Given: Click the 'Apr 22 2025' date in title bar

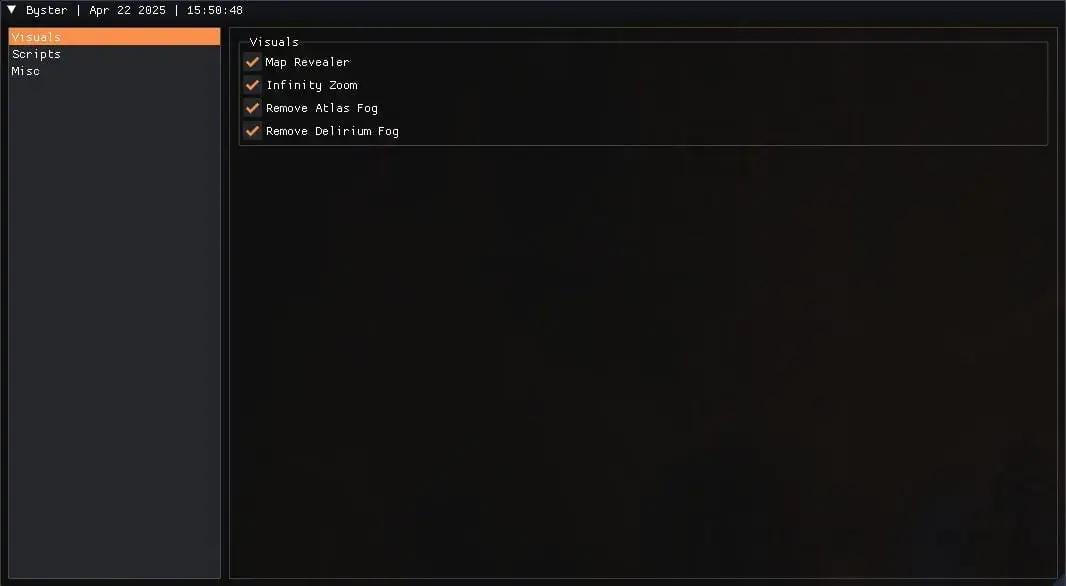Looking at the screenshot, I should [x=127, y=10].
